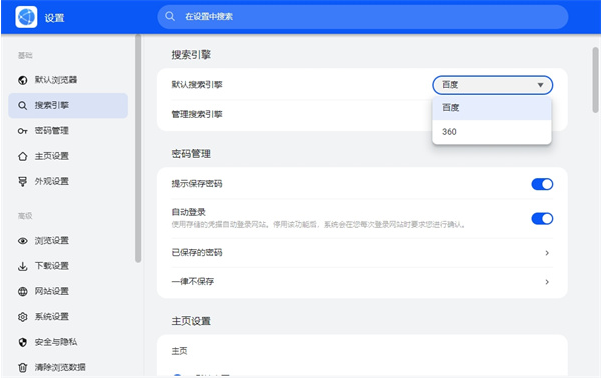
Task: Click the 提示保存密码 label text
Action: point(197,184)
